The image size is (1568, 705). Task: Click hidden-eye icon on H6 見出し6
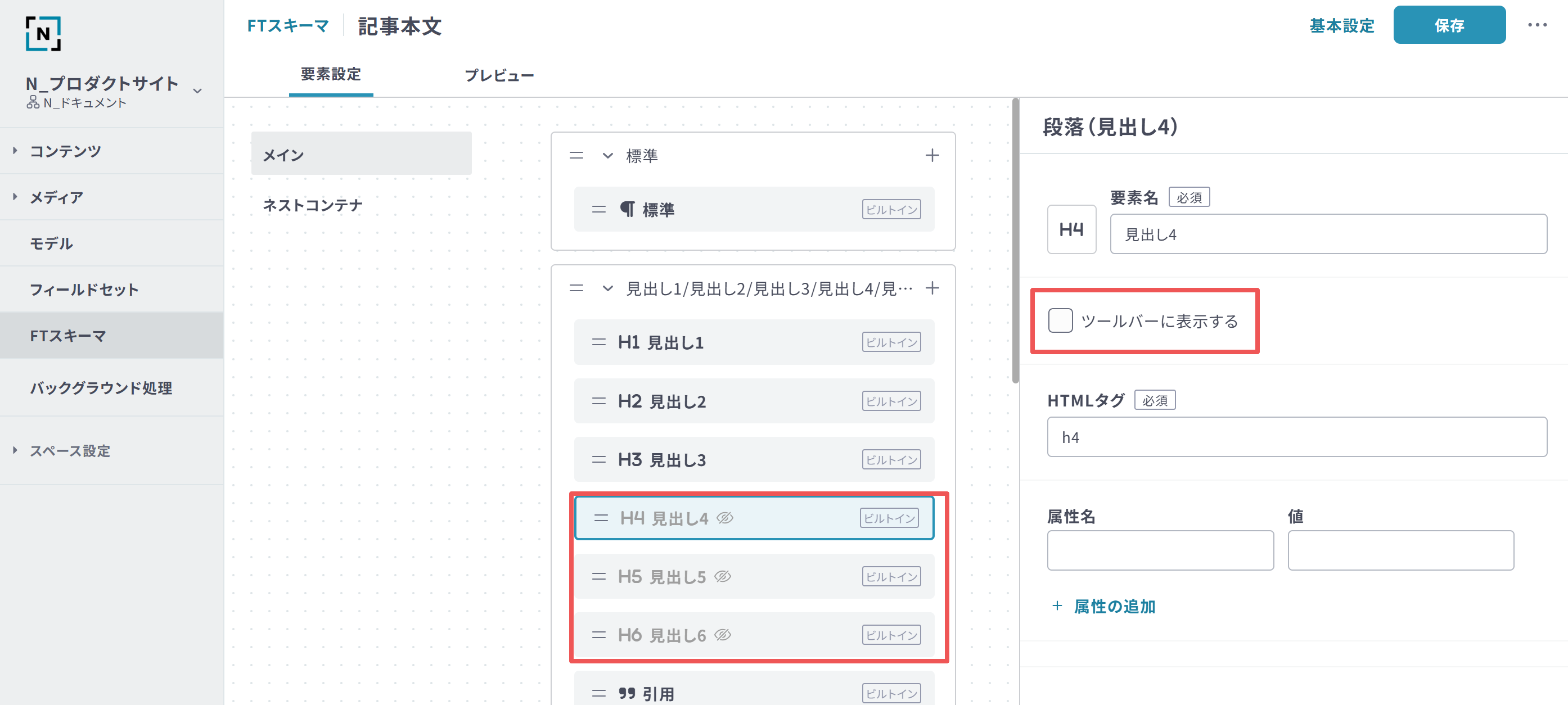point(723,635)
